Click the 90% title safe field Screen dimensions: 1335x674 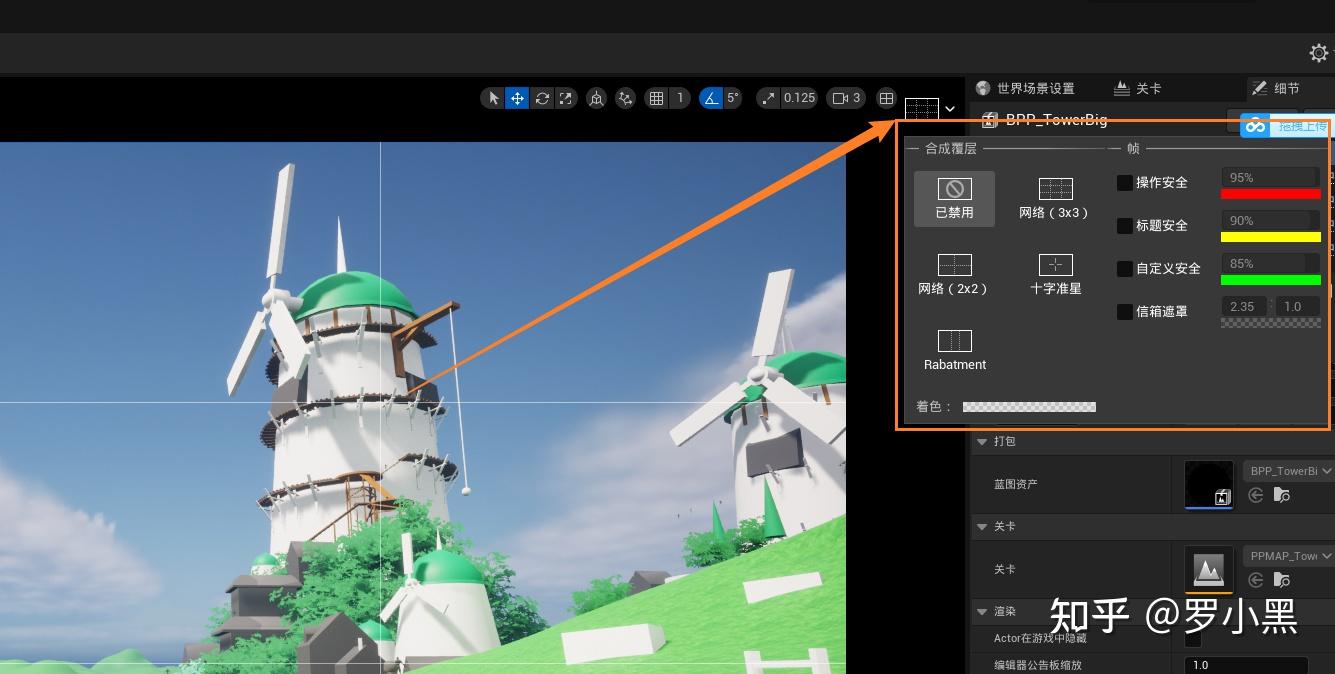click(x=1270, y=220)
